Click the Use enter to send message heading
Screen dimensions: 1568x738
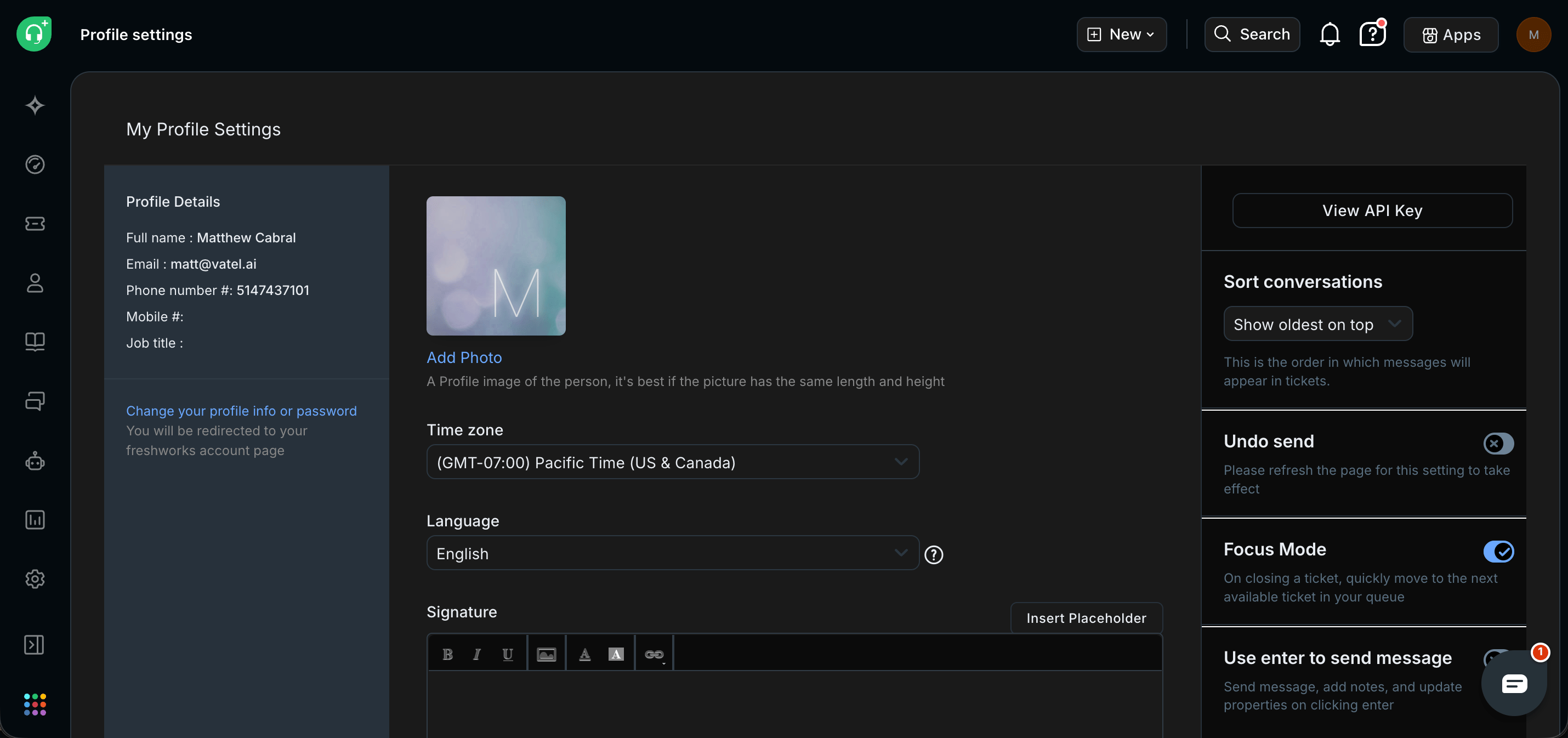coord(1337,657)
